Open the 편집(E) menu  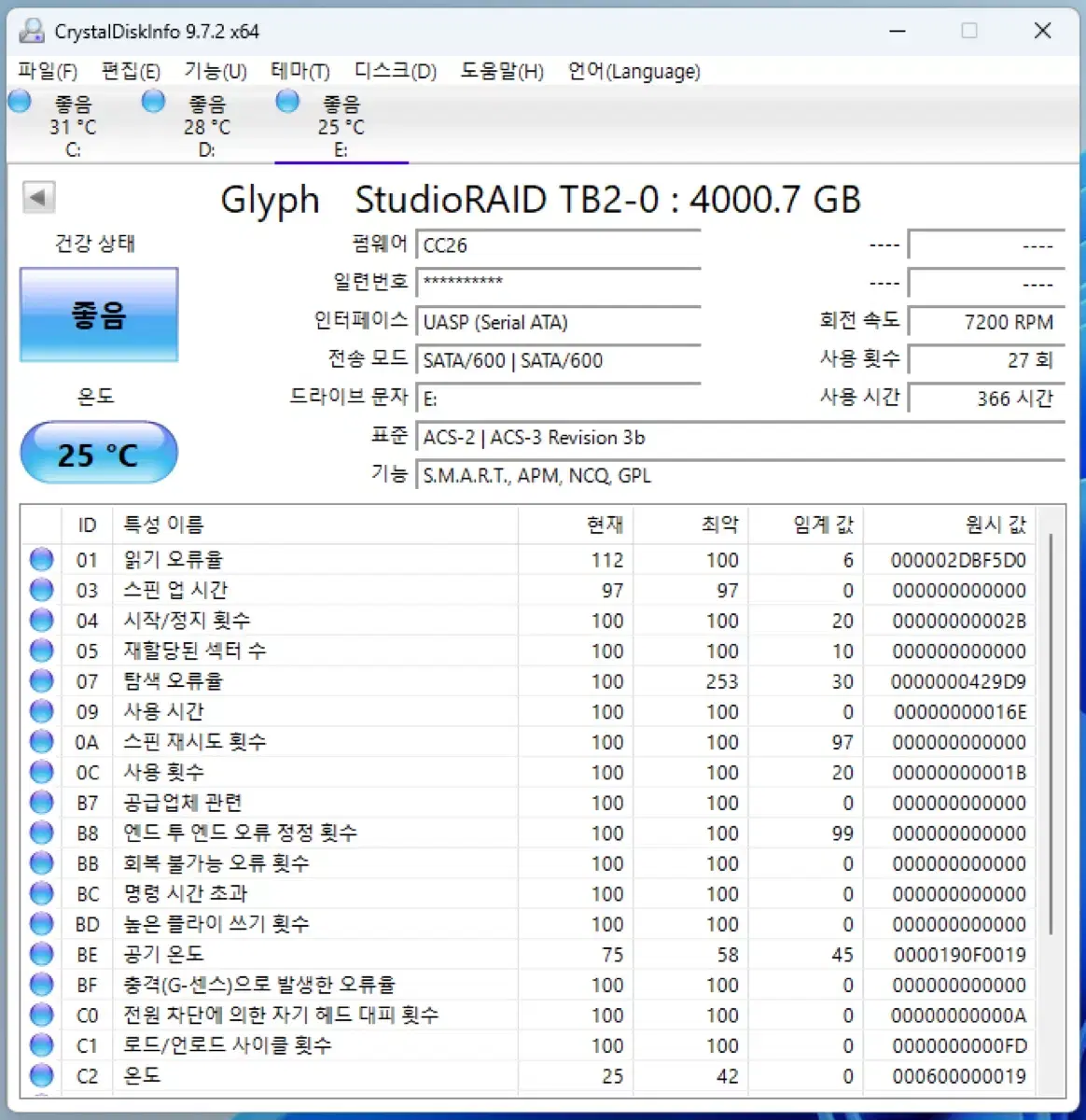[x=131, y=72]
